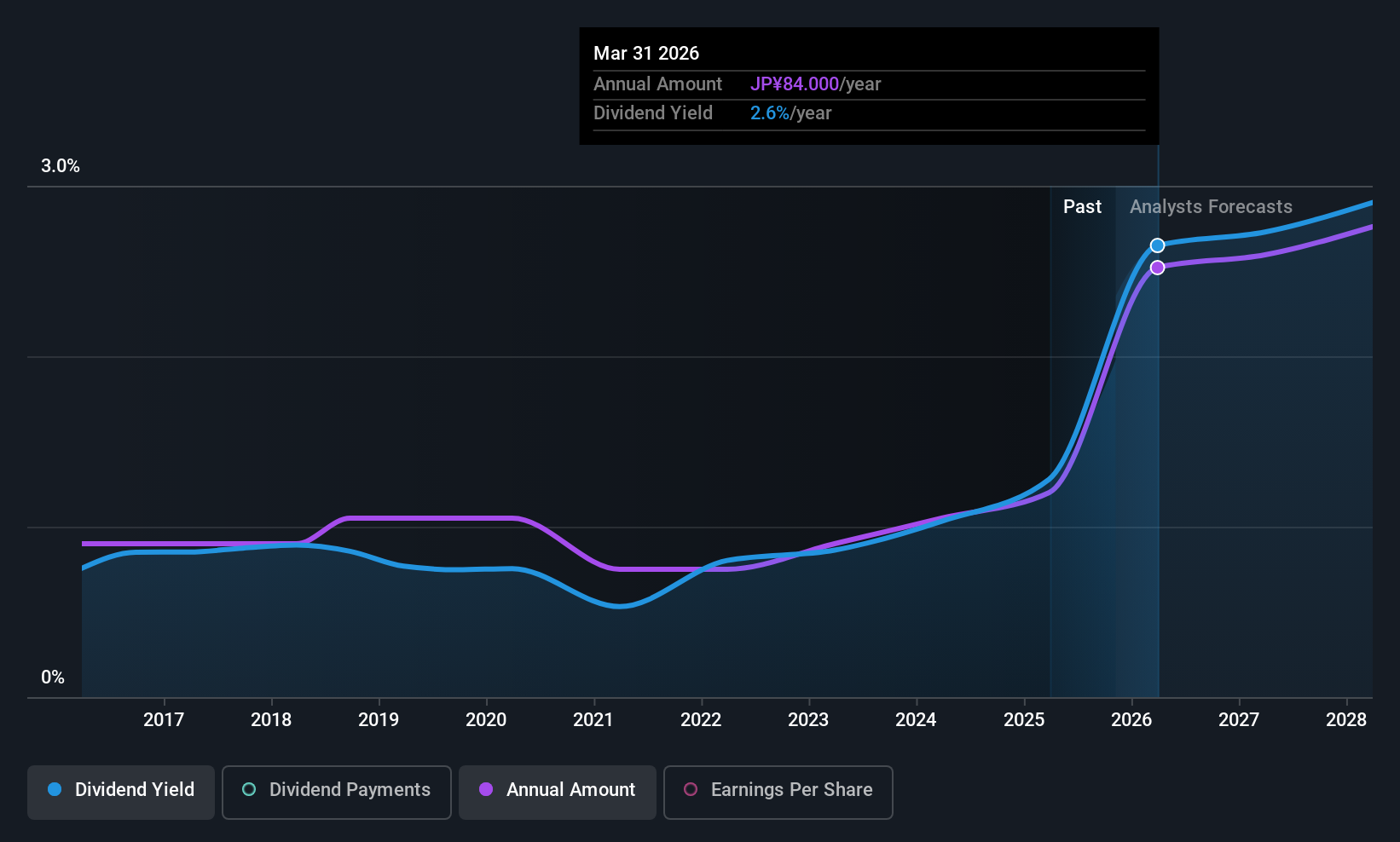Select the purple annual amount data point
This screenshot has height=842, width=1400.
pyautogui.click(x=1157, y=268)
